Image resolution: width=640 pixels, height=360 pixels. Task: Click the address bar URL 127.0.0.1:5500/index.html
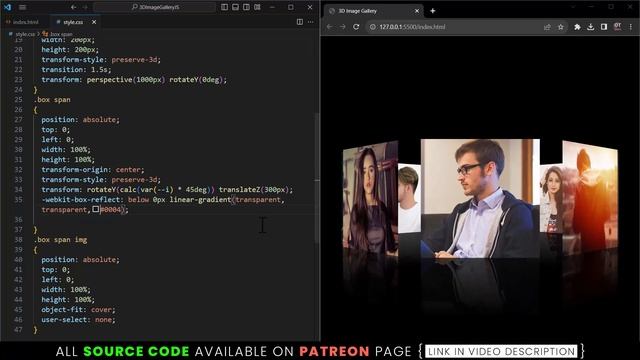[x=412, y=27]
